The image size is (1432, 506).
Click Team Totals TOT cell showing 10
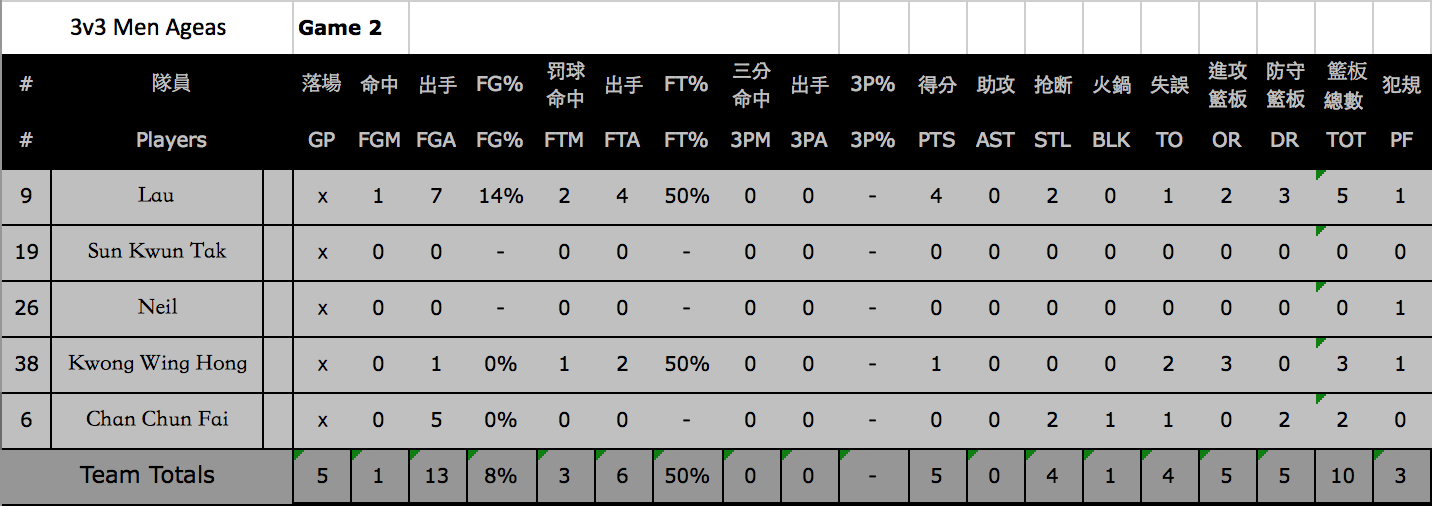[x=1343, y=476]
